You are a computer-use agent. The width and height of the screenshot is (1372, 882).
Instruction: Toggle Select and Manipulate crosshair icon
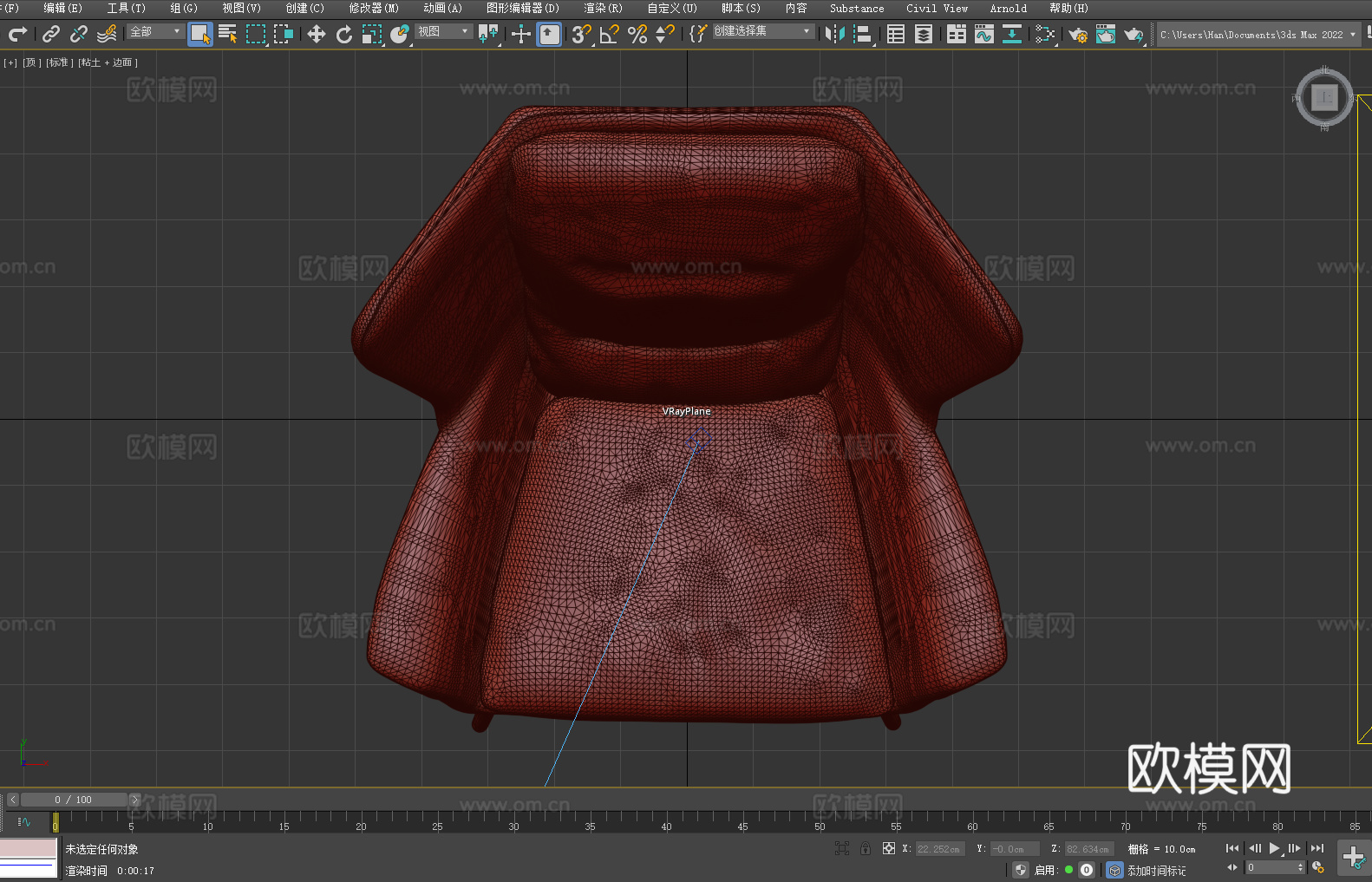click(521, 34)
